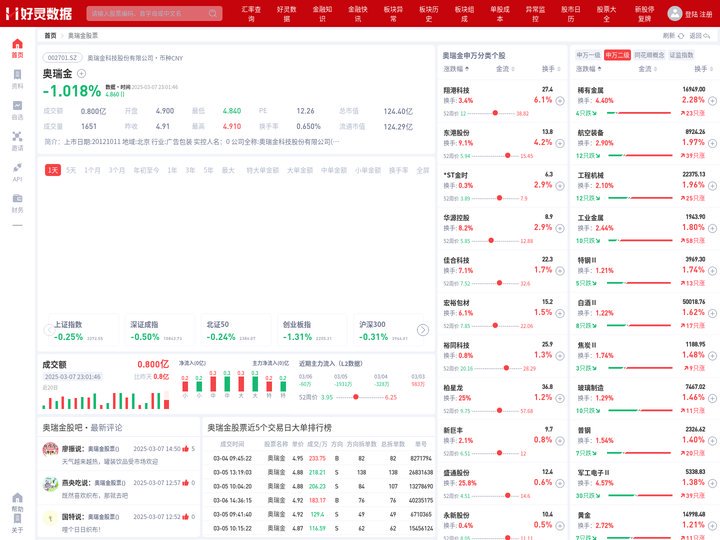Open the 关于 about icon at the sidebar bottom
This screenshot has width=720, height=540.
(17, 519)
